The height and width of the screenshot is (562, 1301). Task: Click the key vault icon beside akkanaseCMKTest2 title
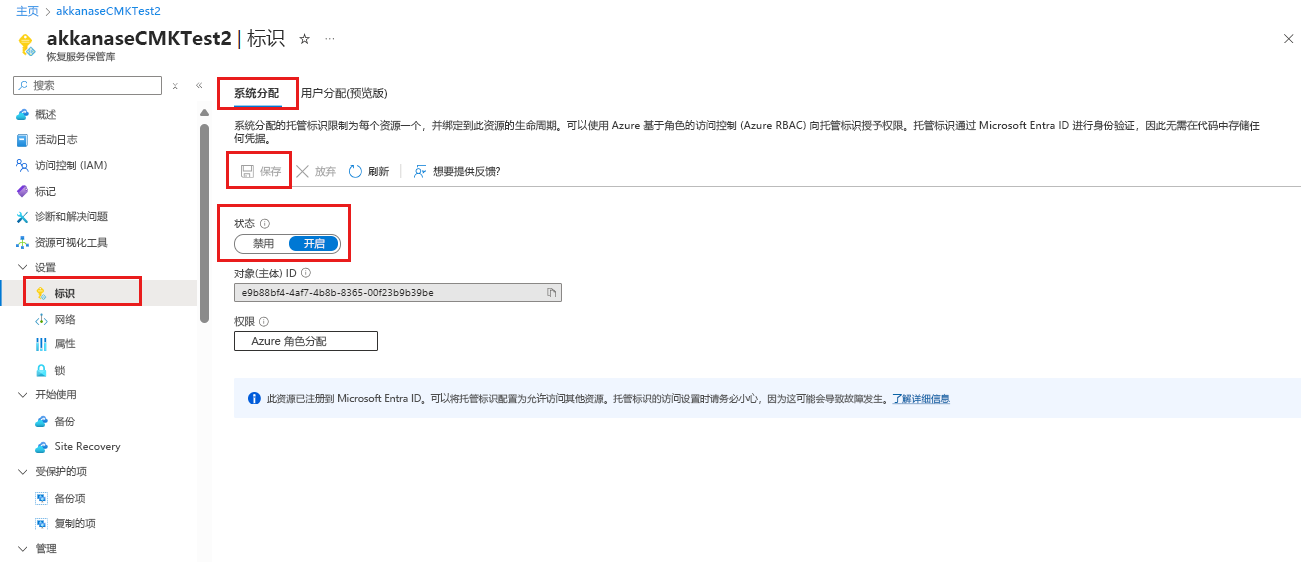(26, 45)
